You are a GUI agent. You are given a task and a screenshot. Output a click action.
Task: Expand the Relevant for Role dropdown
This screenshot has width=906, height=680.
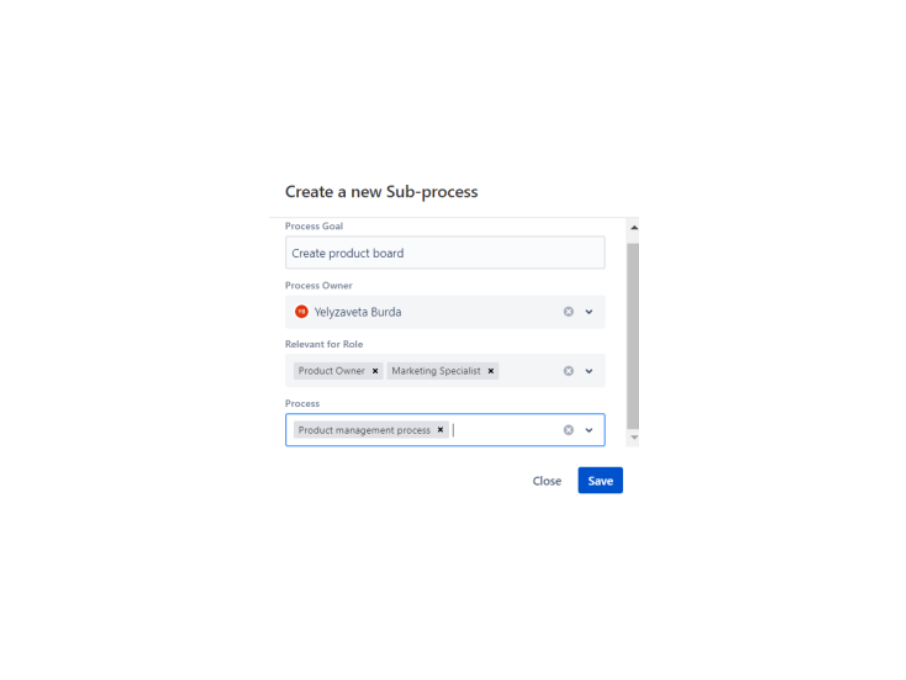[589, 371]
